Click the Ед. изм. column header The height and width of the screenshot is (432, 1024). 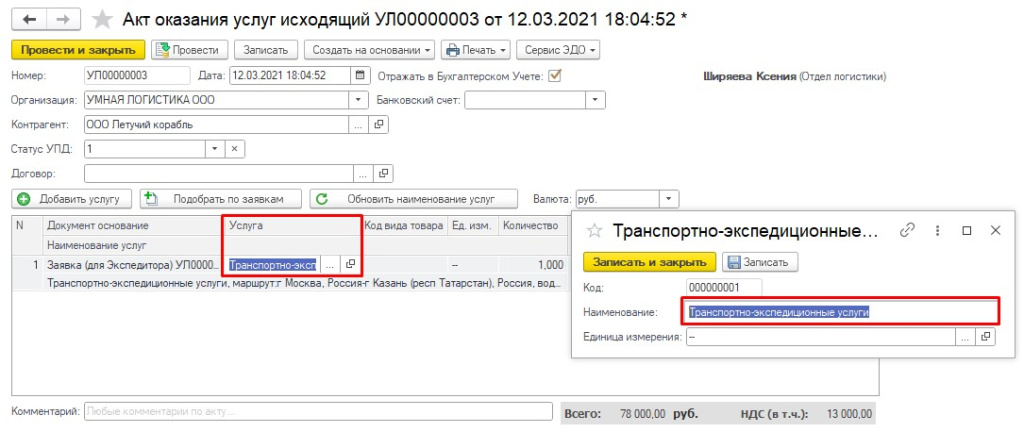point(473,226)
